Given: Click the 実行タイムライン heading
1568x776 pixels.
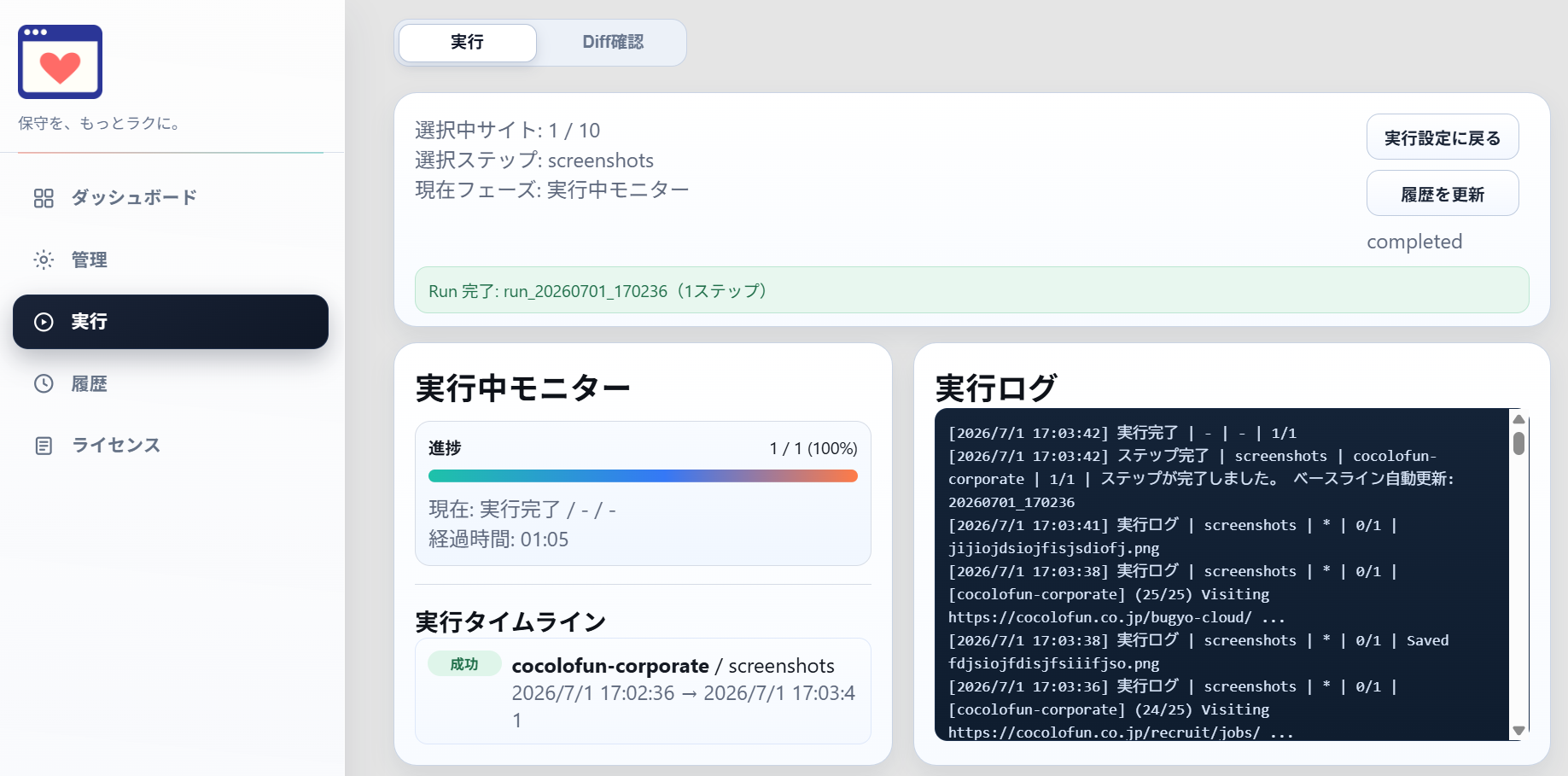Looking at the screenshot, I should (510, 621).
